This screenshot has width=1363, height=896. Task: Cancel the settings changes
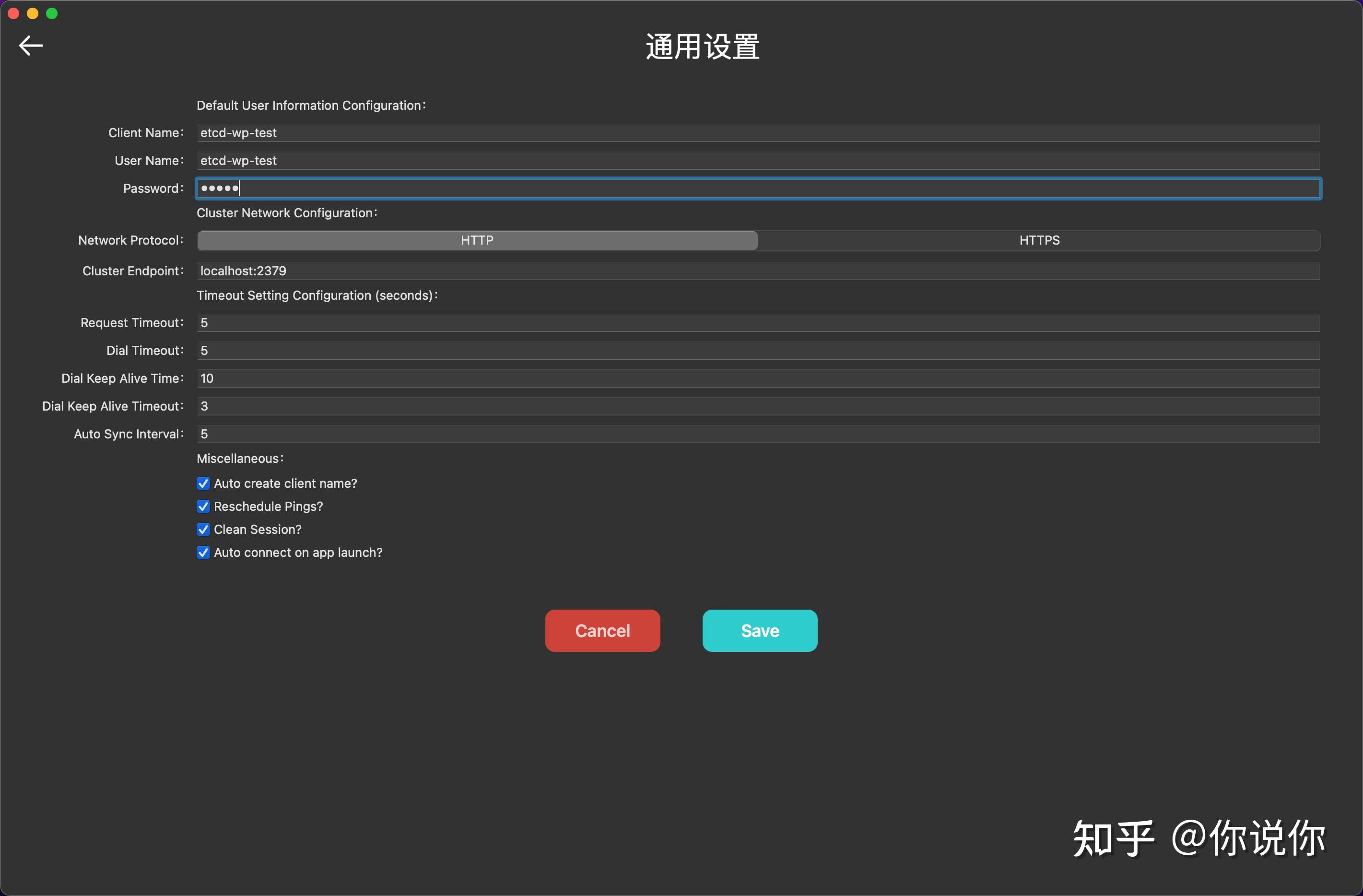(x=602, y=631)
